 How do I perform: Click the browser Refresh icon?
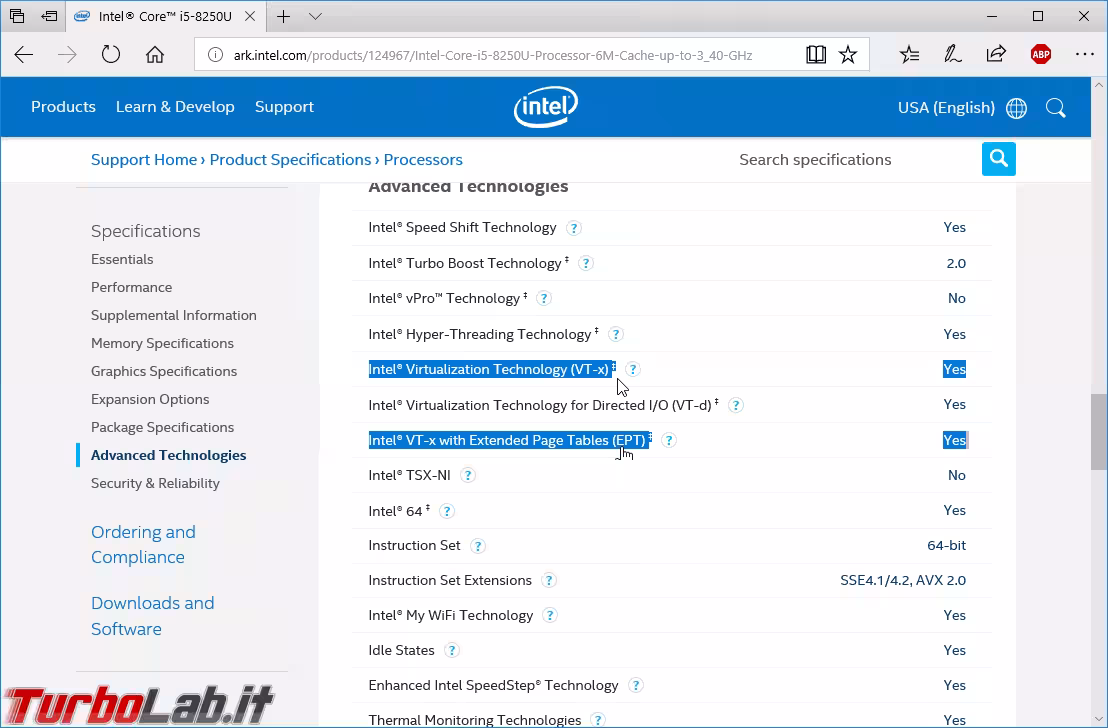pyautogui.click(x=111, y=55)
